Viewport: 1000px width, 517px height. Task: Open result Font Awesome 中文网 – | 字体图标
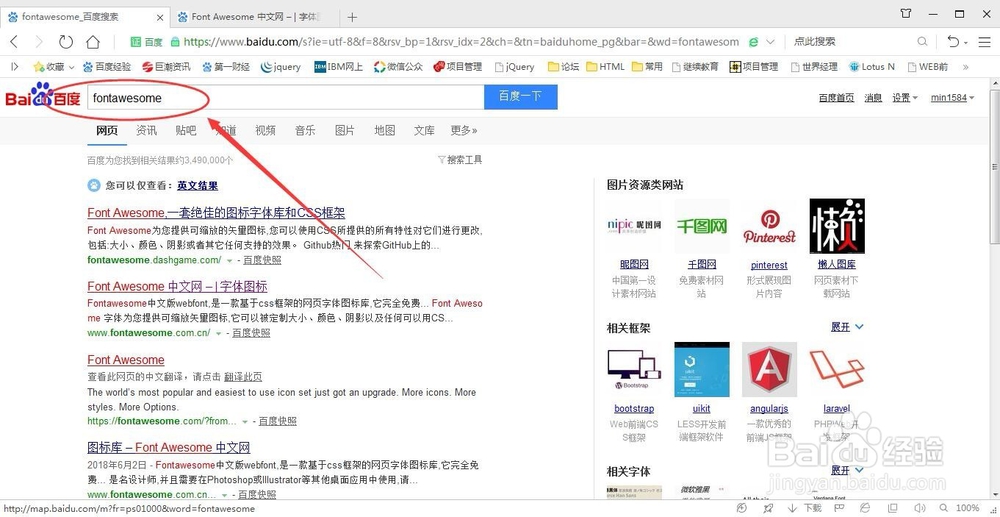(x=177, y=286)
